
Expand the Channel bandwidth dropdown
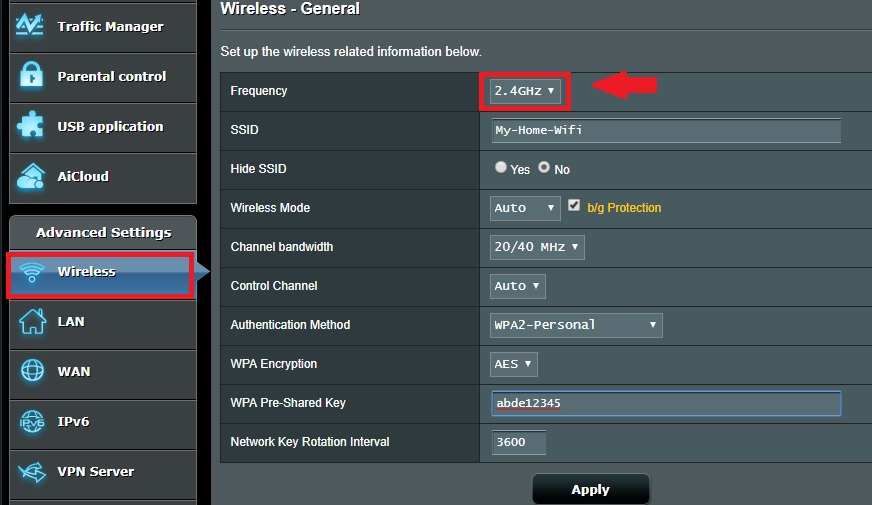(x=537, y=247)
